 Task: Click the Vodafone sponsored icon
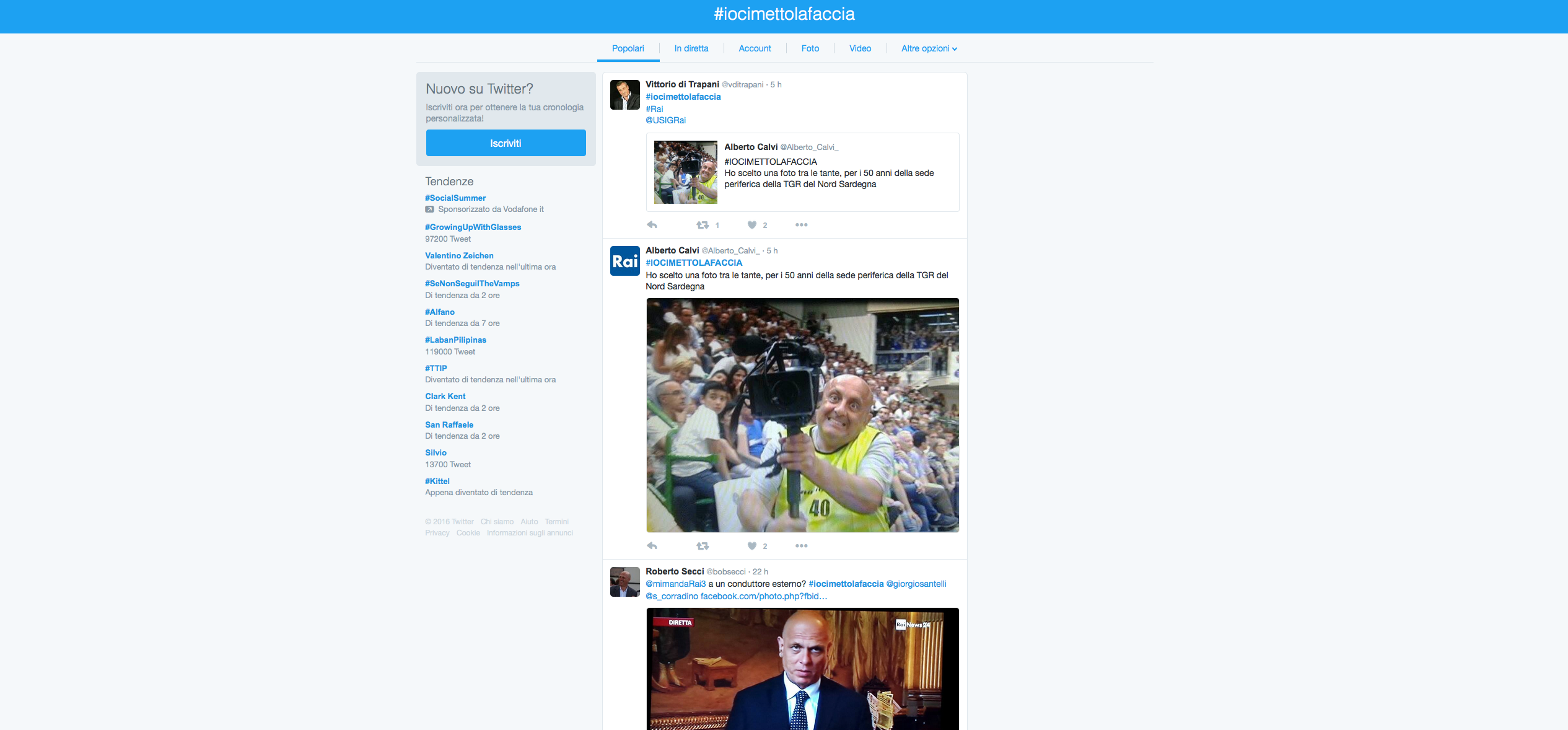428,209
